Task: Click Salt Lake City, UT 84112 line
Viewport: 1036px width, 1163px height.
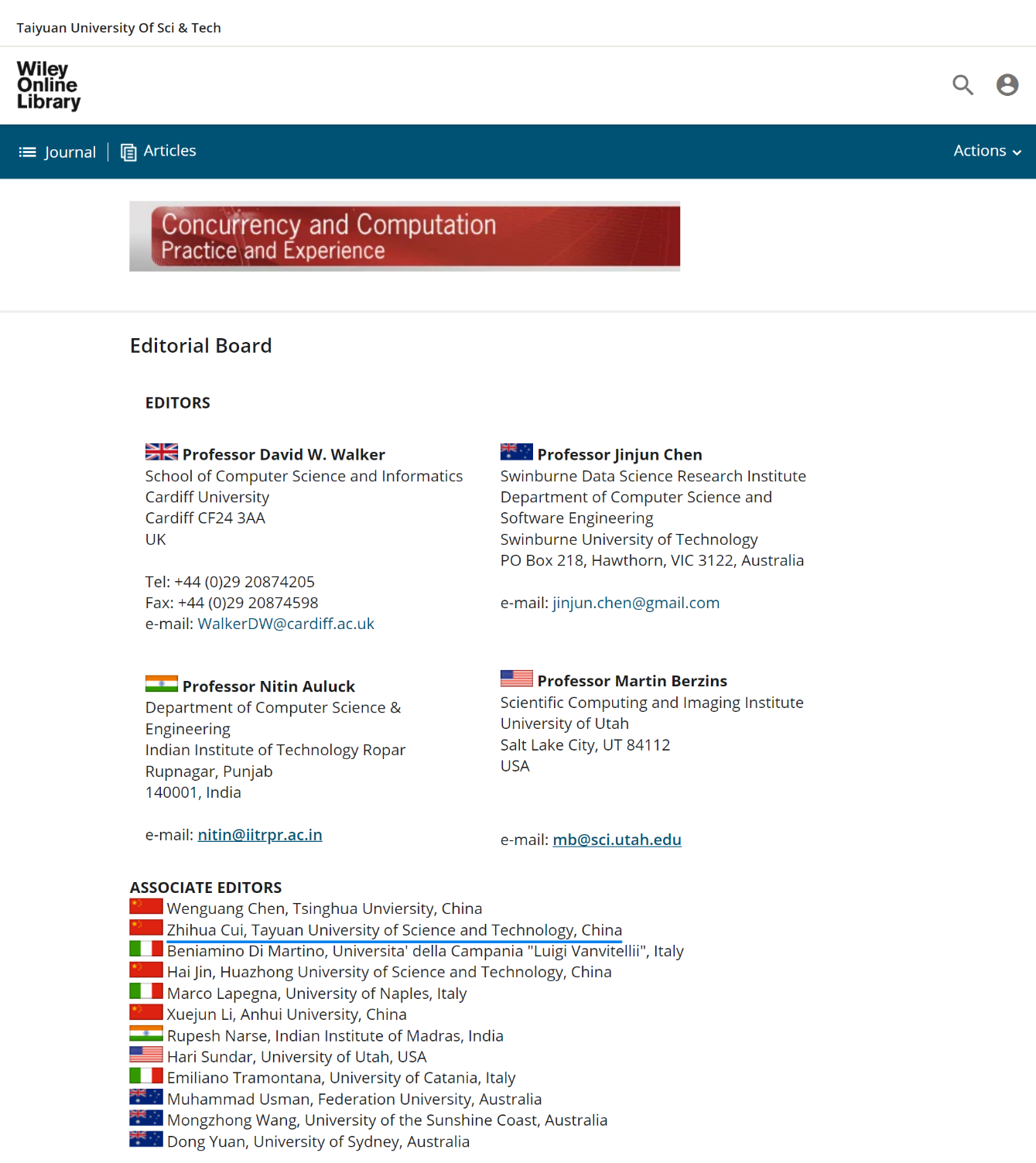Action: [x=586, y=745]
